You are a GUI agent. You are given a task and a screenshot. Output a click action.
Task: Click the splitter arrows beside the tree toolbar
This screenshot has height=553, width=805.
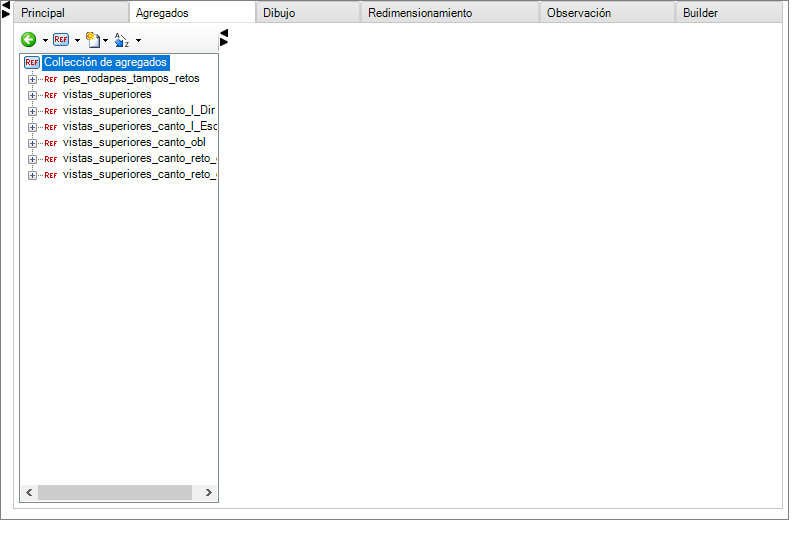point(224,37)
